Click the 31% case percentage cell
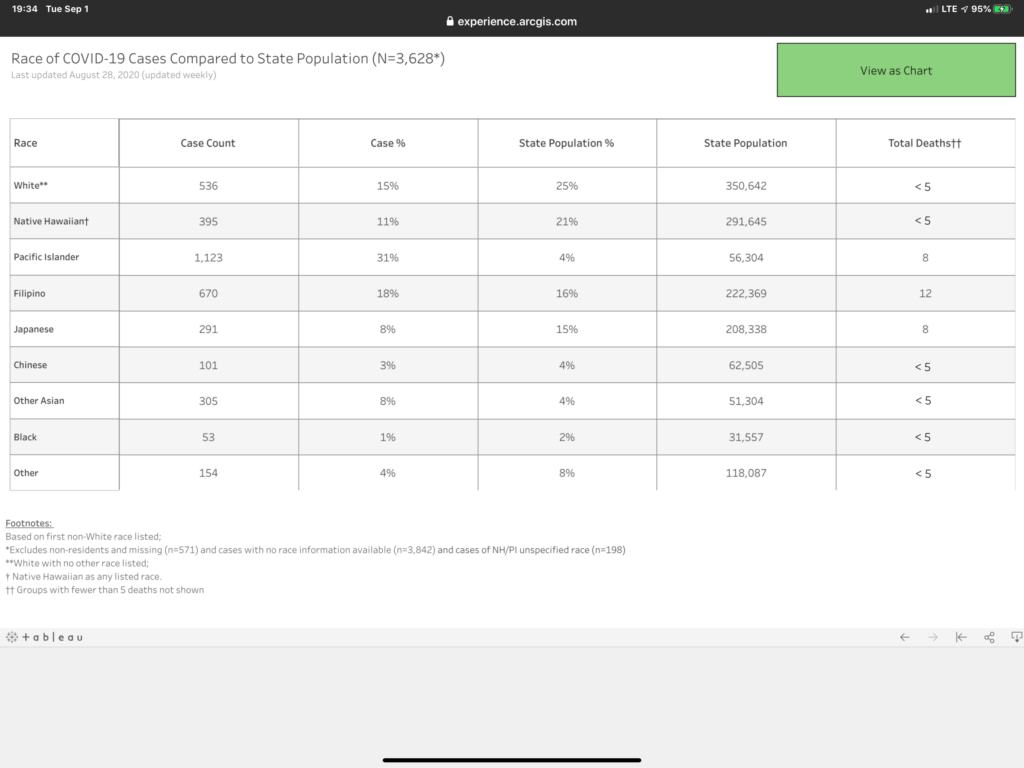The image size is (1024, 768). [x=388, y=258]
